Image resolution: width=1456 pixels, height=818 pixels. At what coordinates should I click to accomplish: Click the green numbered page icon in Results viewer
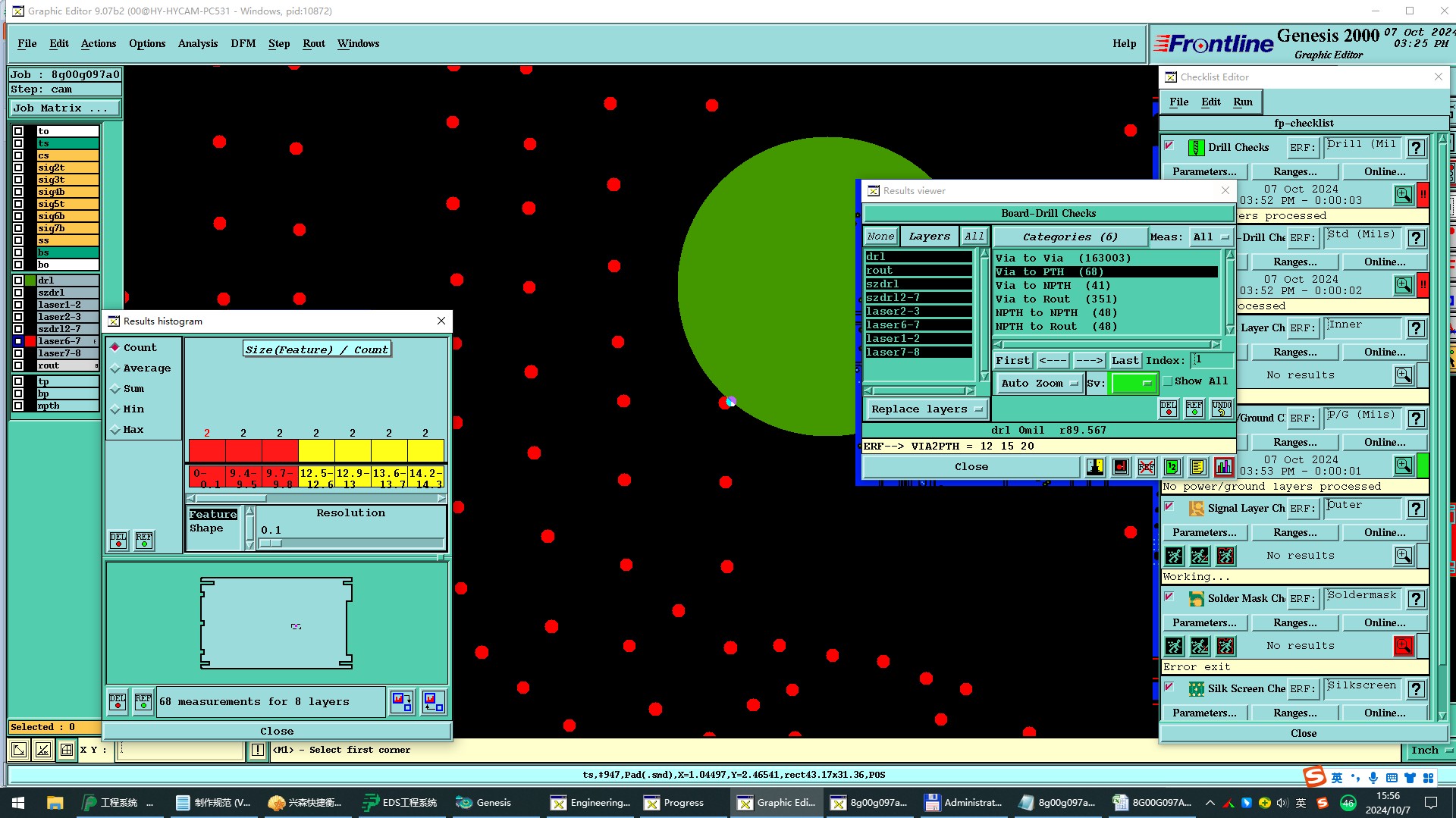pyautogui.click(x=1172, y=467)
